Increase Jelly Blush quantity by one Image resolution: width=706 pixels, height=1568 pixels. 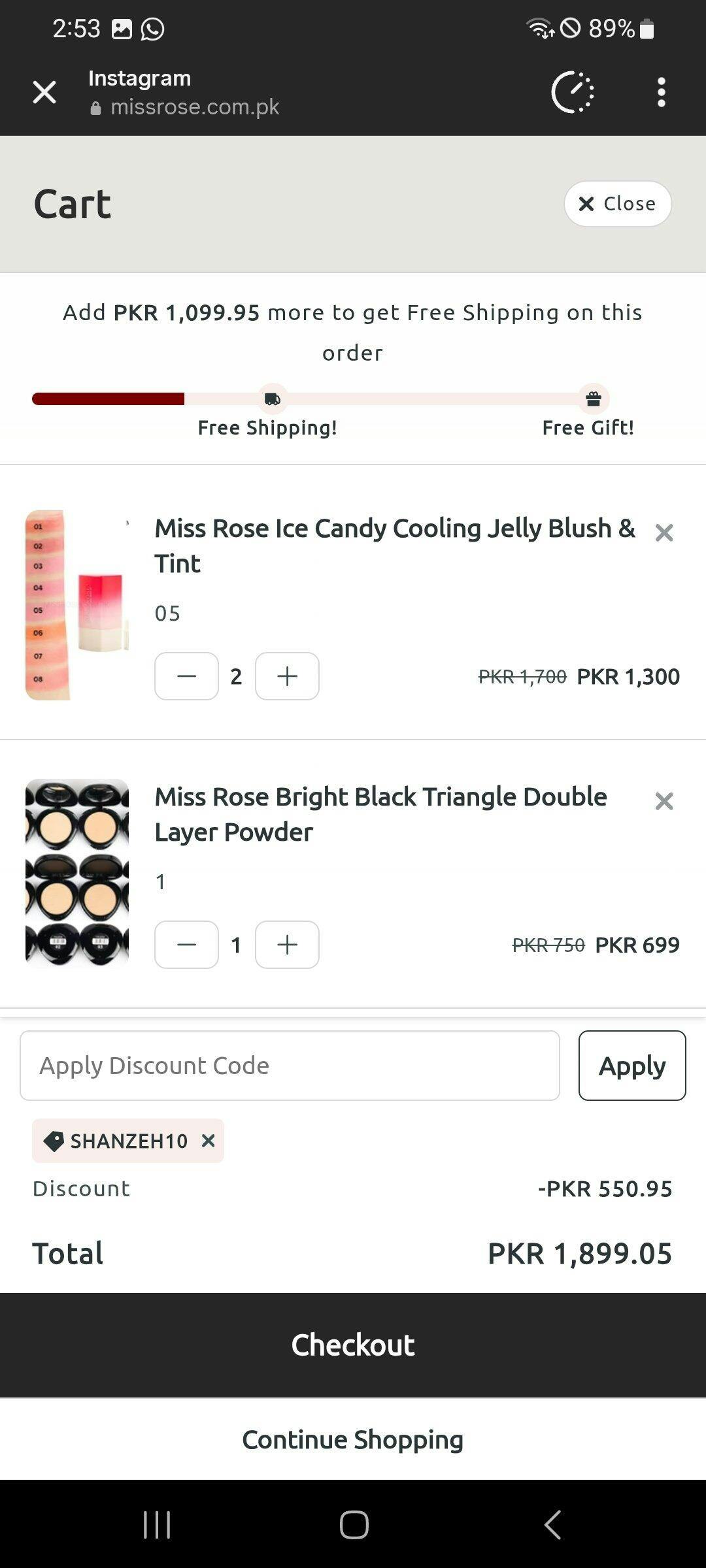(287, 676)
